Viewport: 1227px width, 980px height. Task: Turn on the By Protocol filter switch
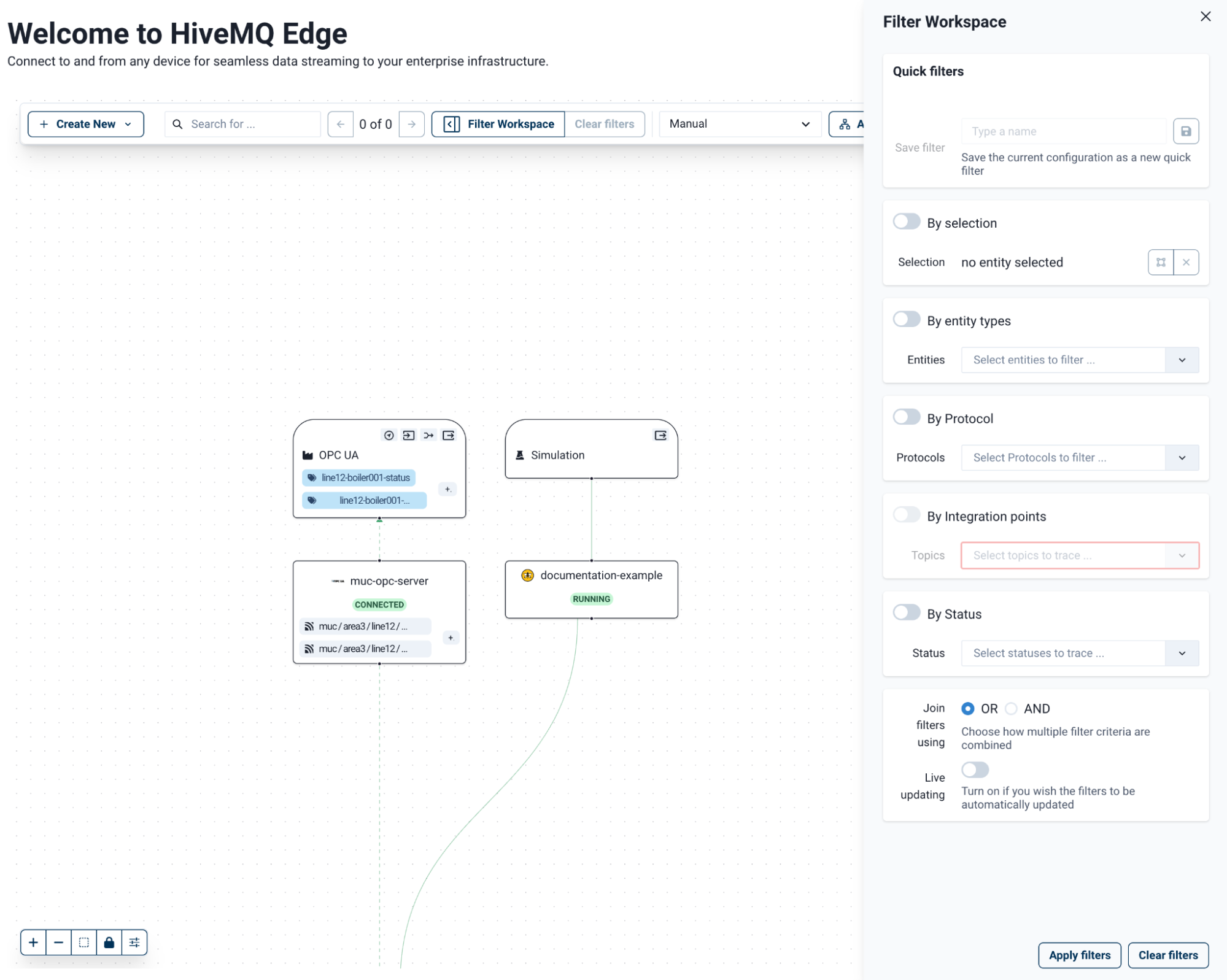pos(906,417)
